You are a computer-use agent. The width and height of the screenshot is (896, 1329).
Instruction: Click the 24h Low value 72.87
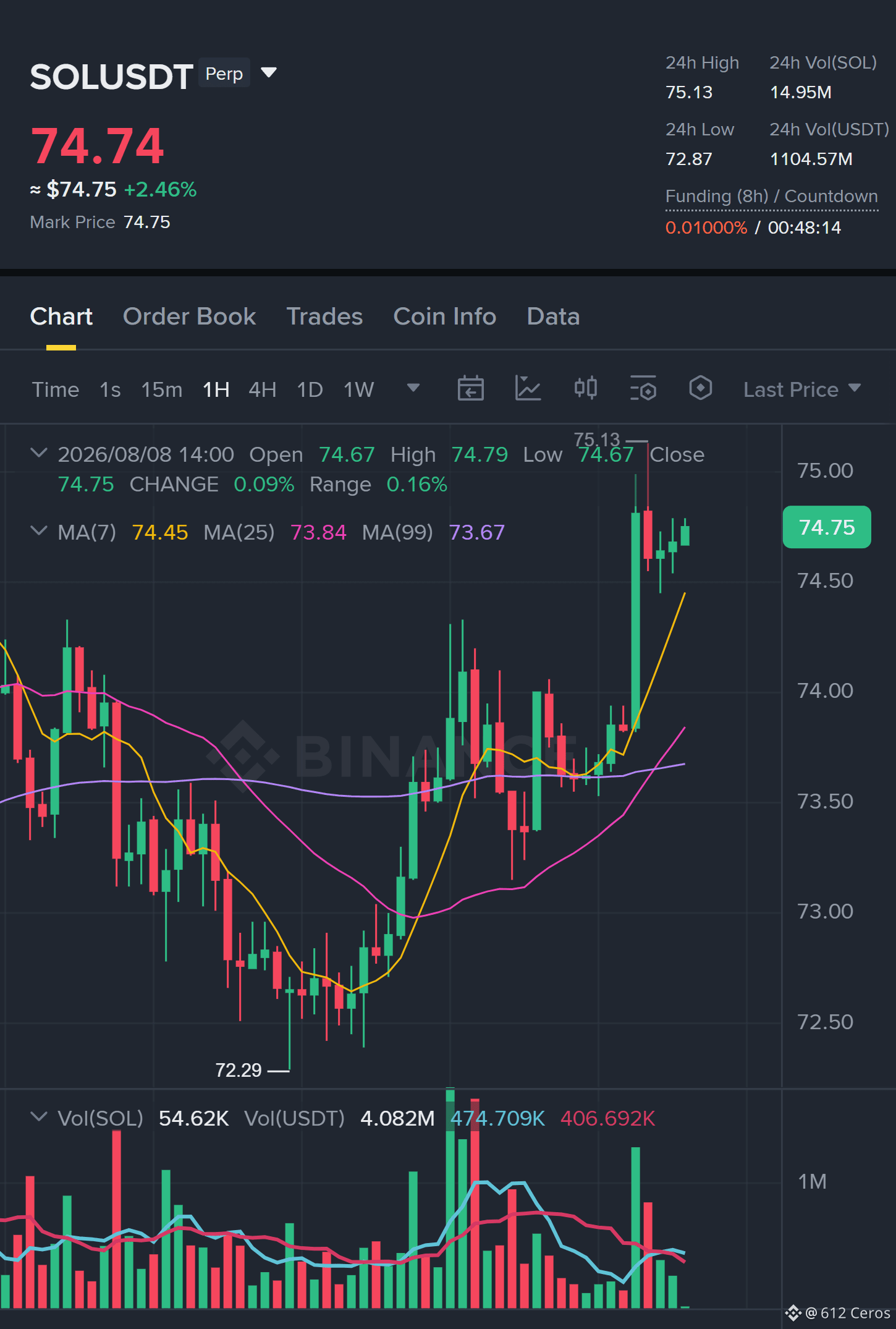[689, 159]
